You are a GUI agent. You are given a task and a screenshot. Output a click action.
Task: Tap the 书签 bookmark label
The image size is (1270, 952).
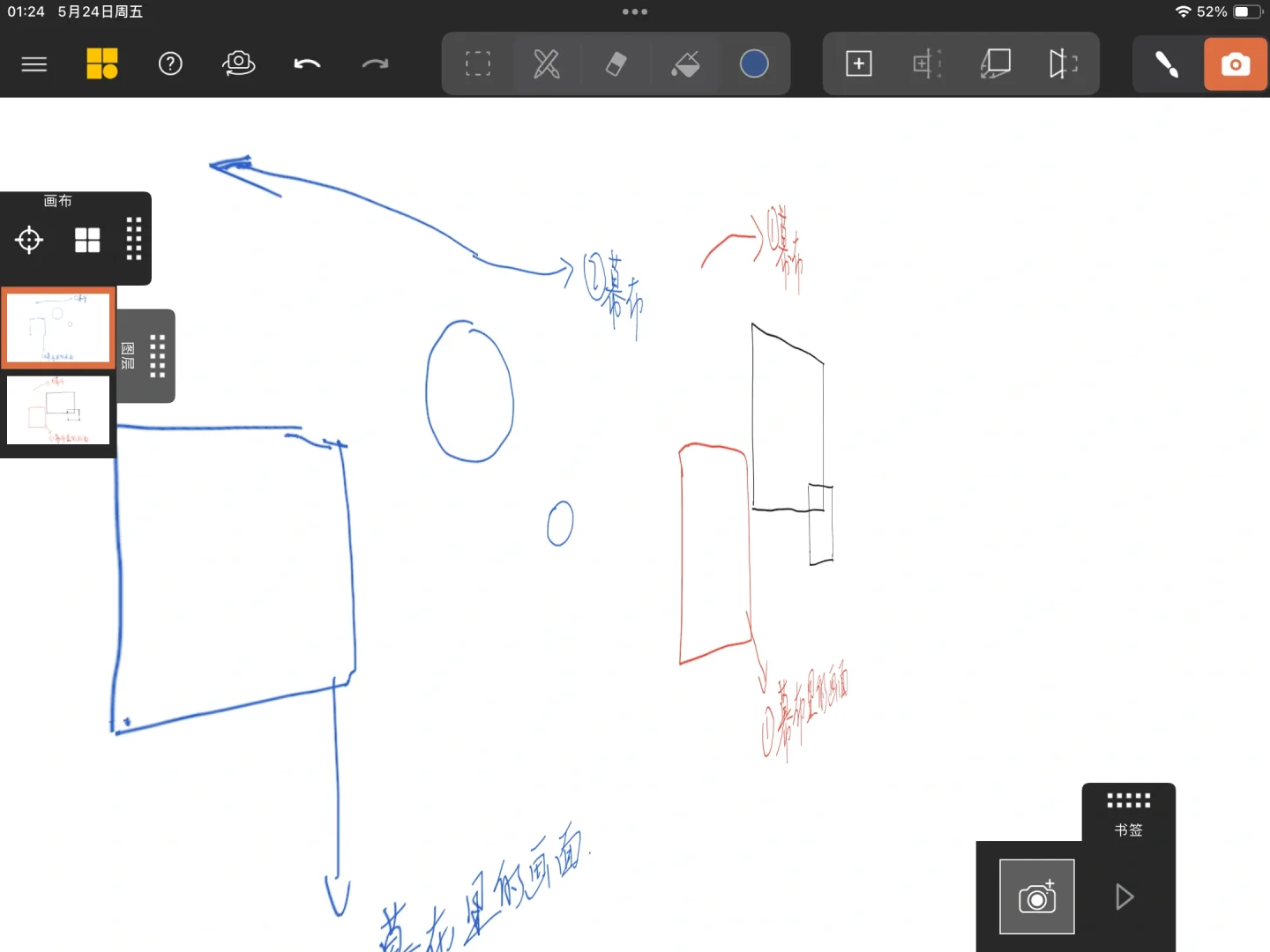click(1128, 830)
